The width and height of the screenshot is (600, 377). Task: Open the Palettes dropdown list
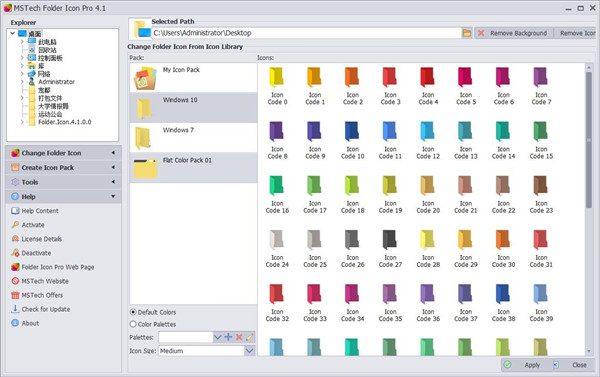[x=217, y=337]
